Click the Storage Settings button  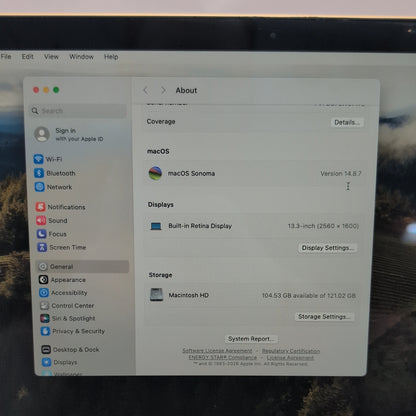(324, 316)
